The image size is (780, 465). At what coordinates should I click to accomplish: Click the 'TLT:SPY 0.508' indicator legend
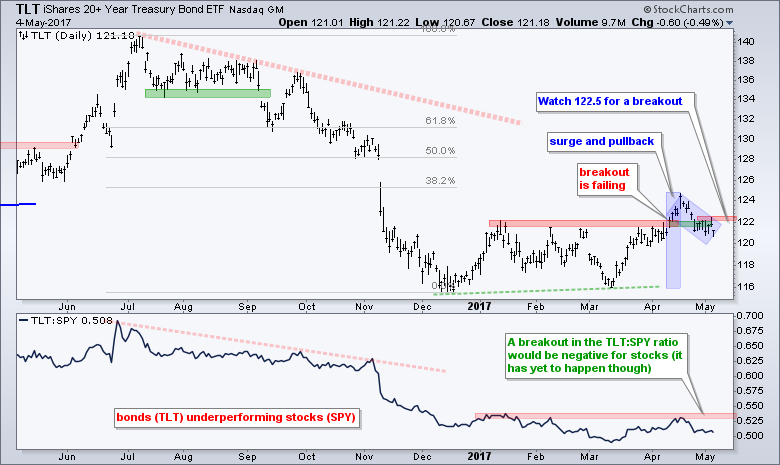pyautogui.click(x=65, y=321)
